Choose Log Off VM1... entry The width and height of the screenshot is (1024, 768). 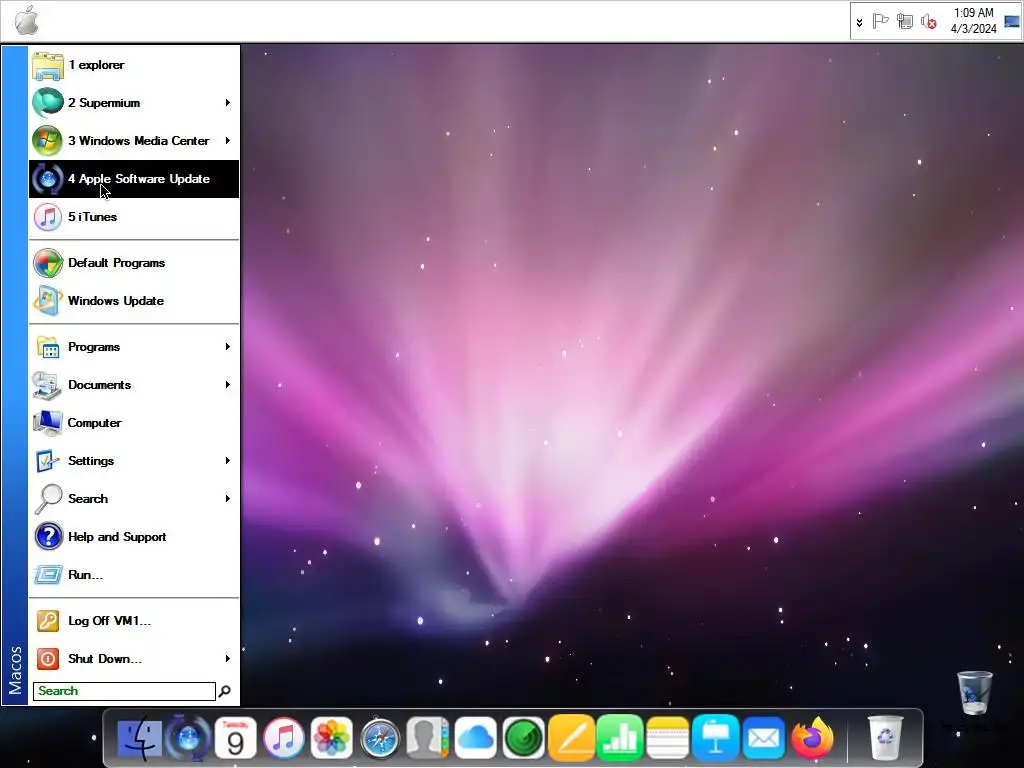pyautogui.click(x=134, y=620)
